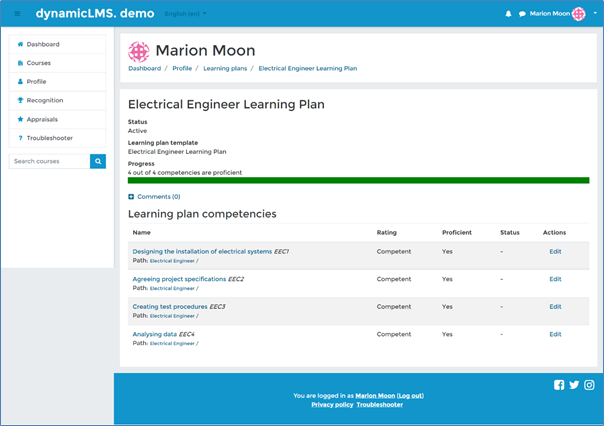Screen dimensions: 604x426
Task: Open the English (en) language dropdown
Action: click(x=185, y=14)
